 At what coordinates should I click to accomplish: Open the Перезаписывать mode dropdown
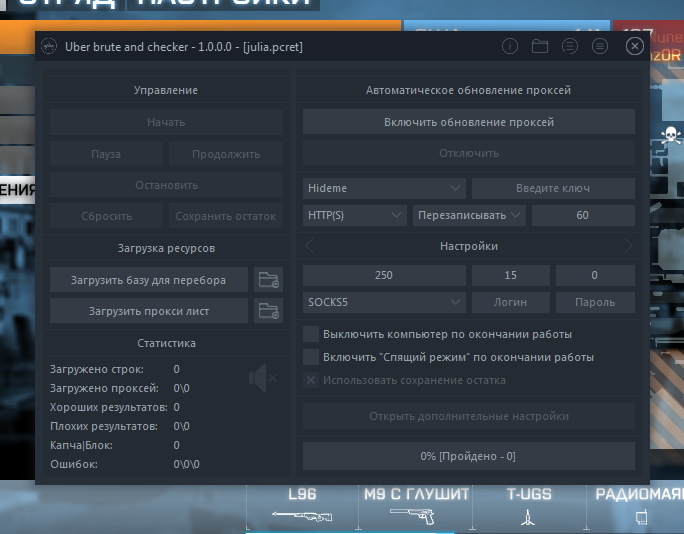click(469, 215)
